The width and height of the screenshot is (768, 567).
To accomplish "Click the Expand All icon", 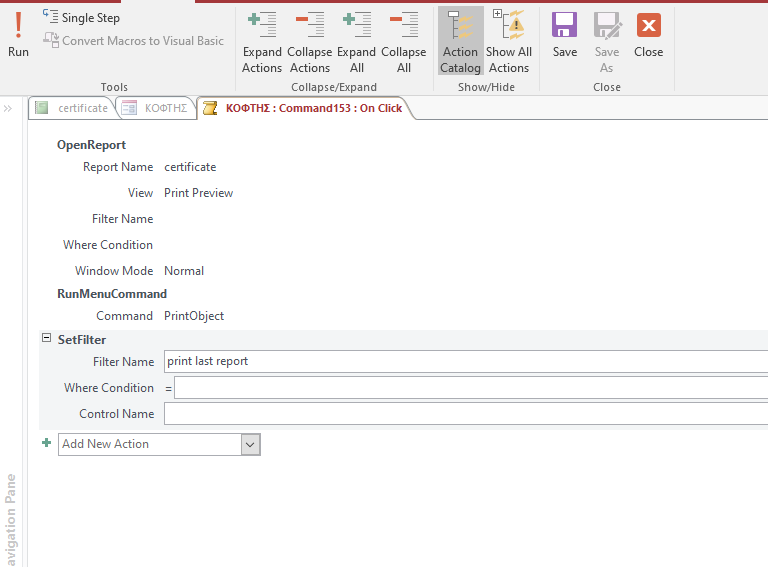I will point(357,24).
